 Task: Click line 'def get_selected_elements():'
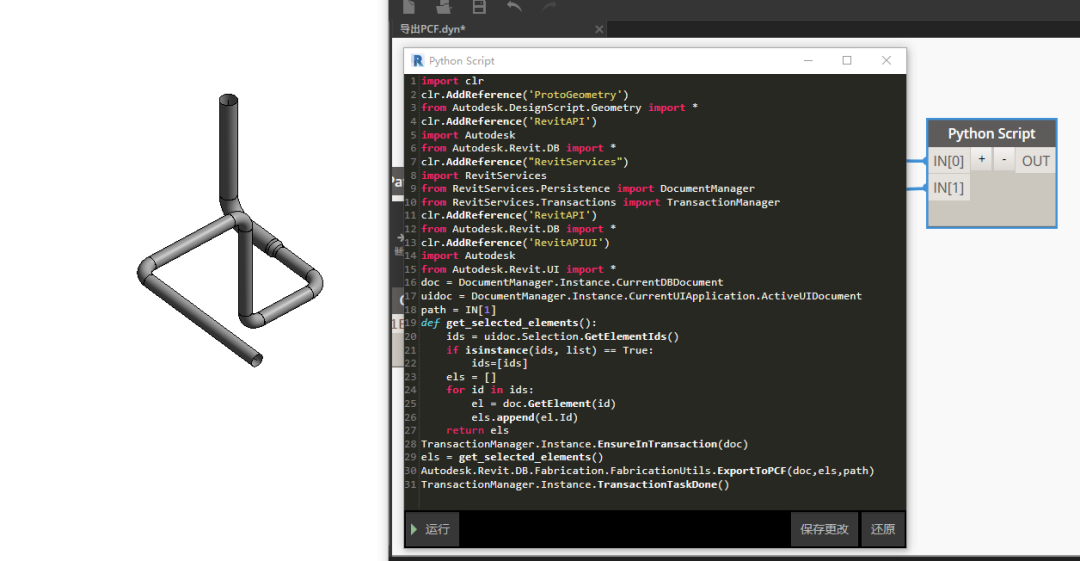tap(508, 323)
